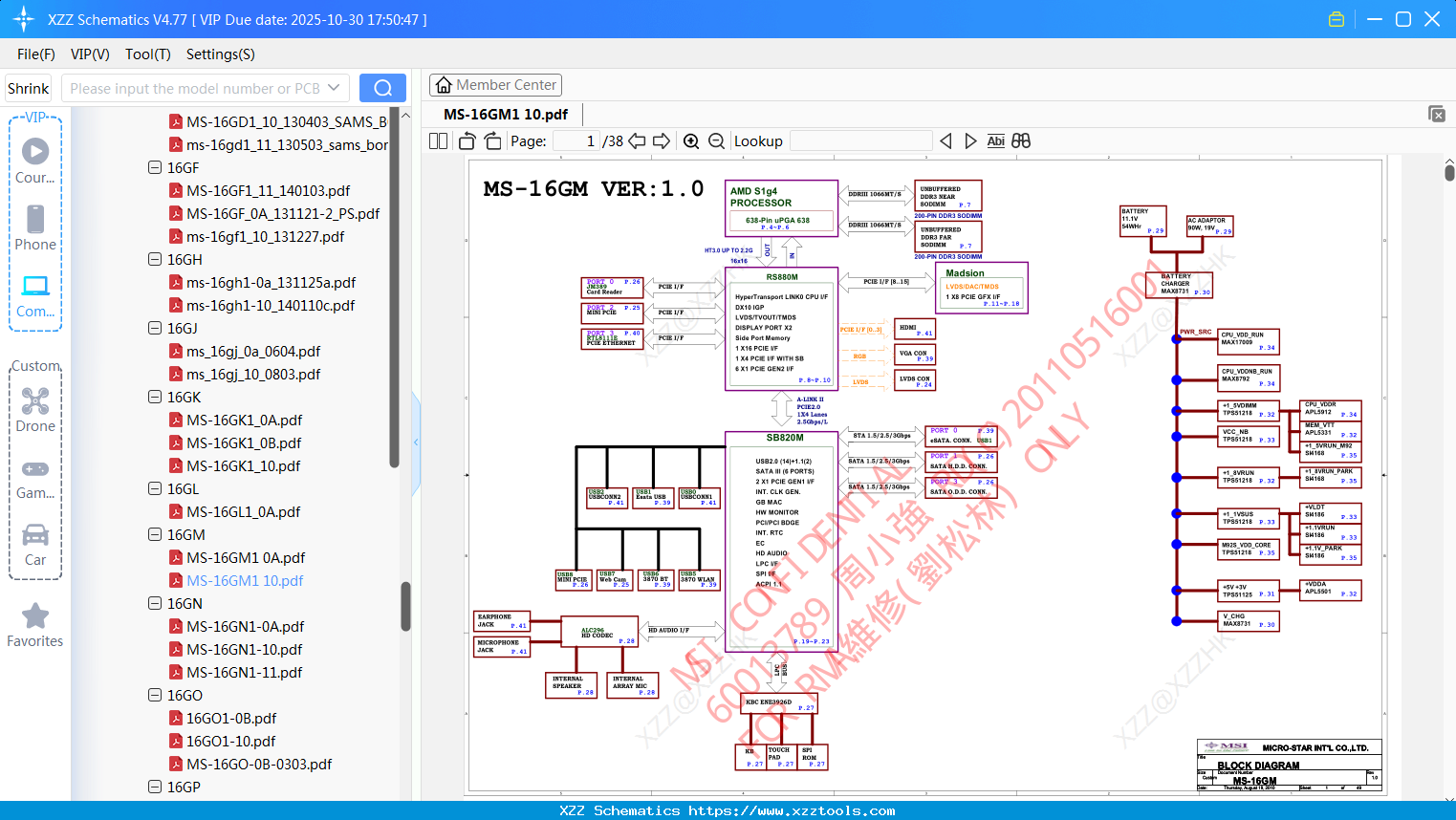Collapse the 16GH folder

click(x=155, y=259)
